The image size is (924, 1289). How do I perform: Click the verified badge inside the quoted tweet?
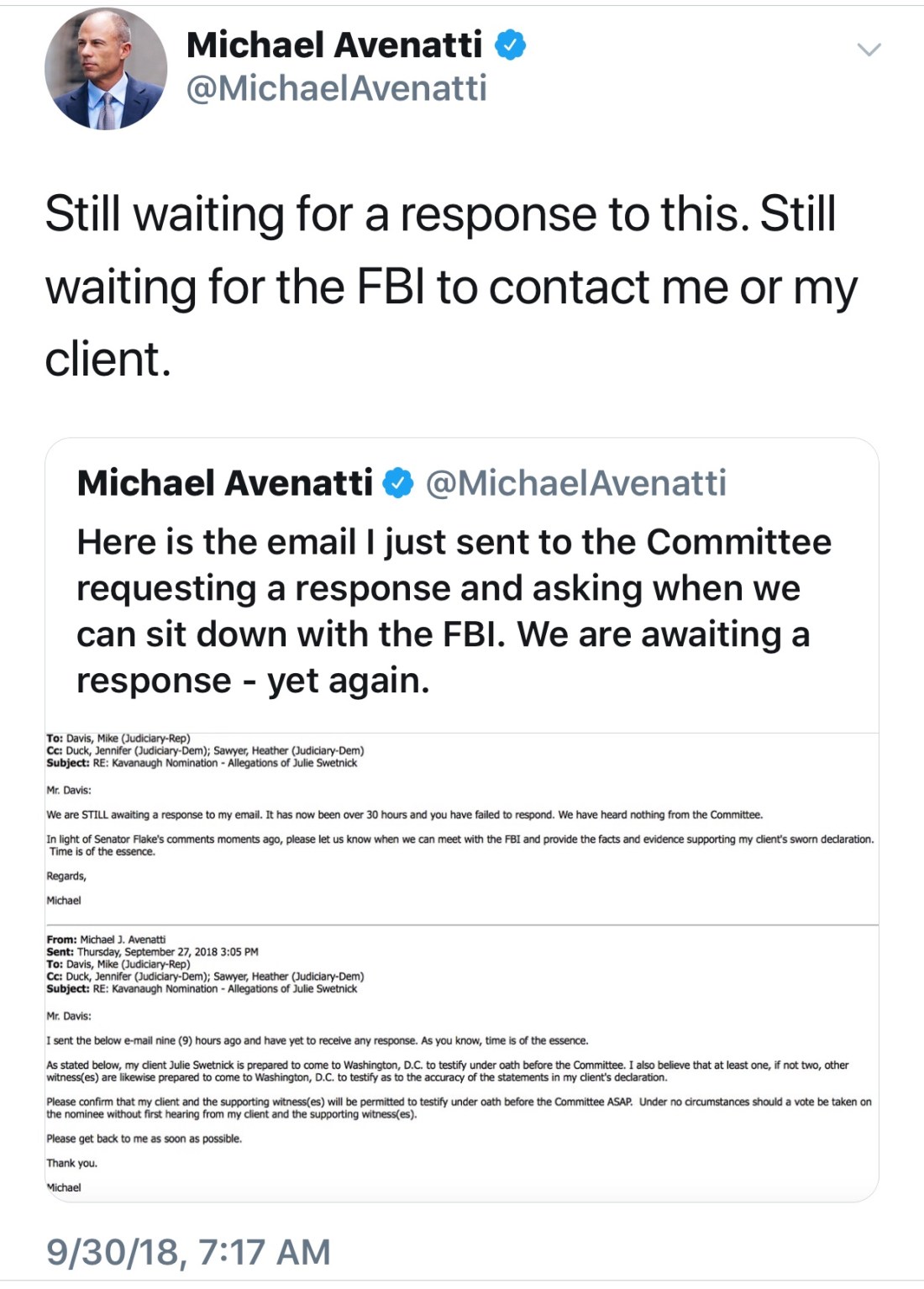(398, 483)
